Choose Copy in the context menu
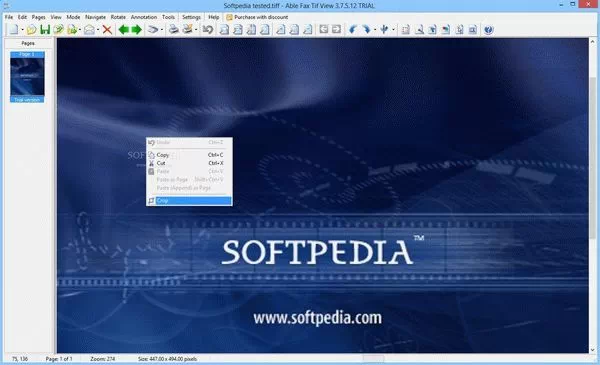The image size is (600, 365). coord(189,155)
